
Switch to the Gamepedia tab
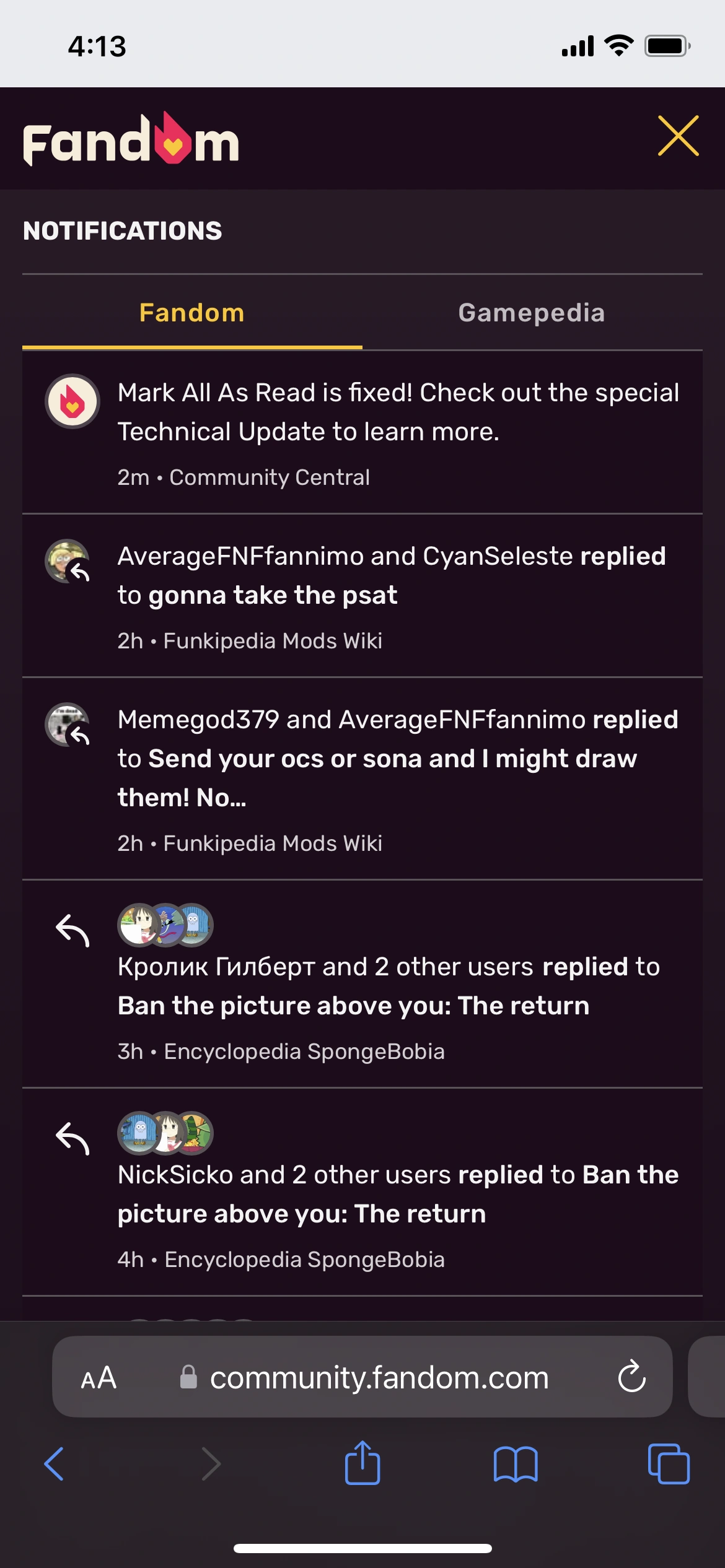pos(532,313)
